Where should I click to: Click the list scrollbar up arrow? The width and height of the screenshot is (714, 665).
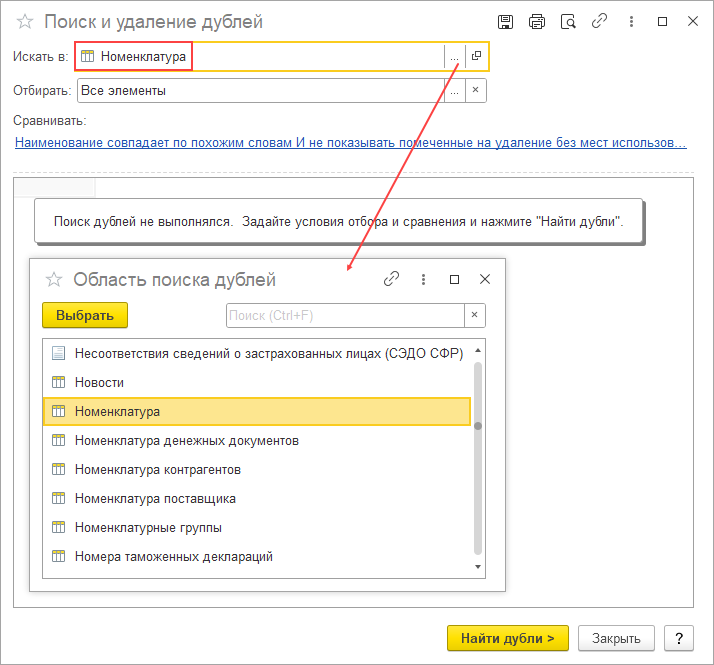coord(478,351)
